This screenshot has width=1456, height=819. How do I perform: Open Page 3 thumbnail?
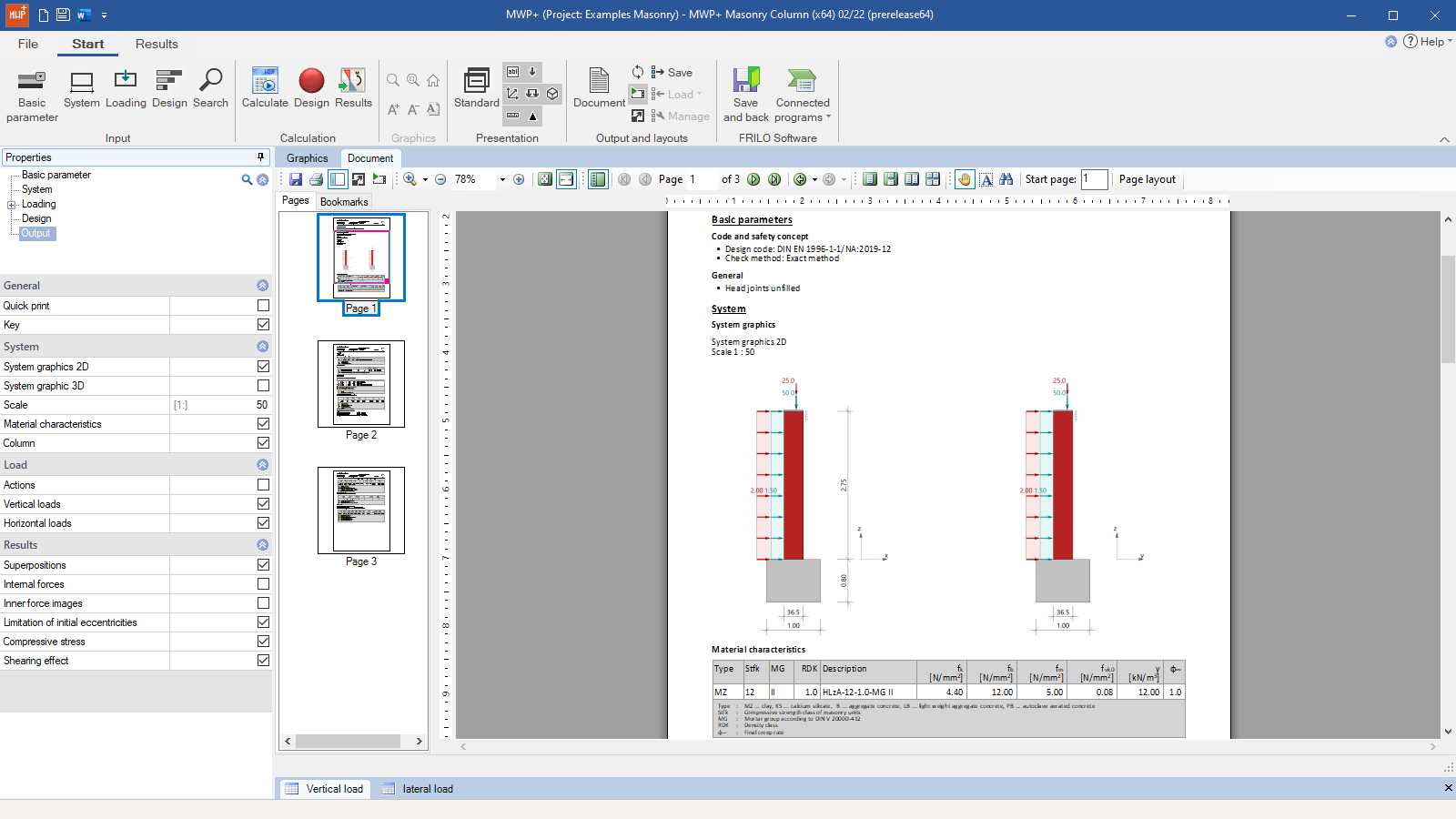361,511
